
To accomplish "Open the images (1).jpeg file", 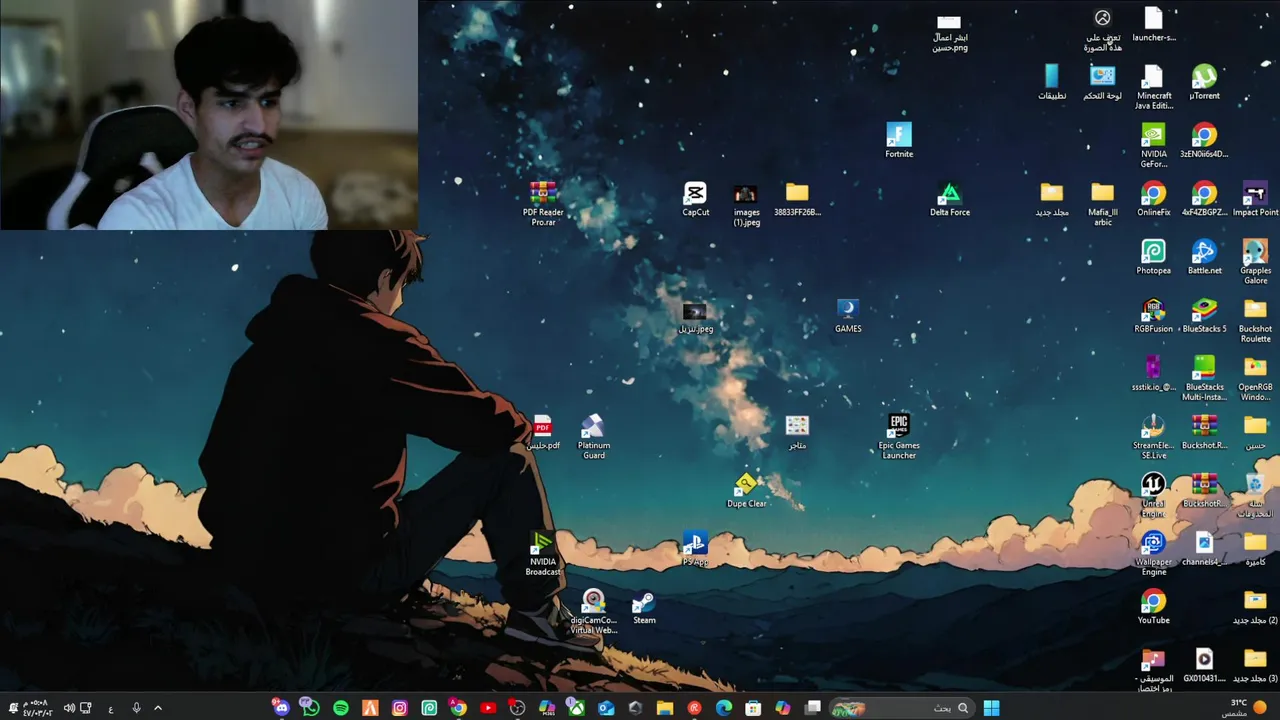I will 746,202.
